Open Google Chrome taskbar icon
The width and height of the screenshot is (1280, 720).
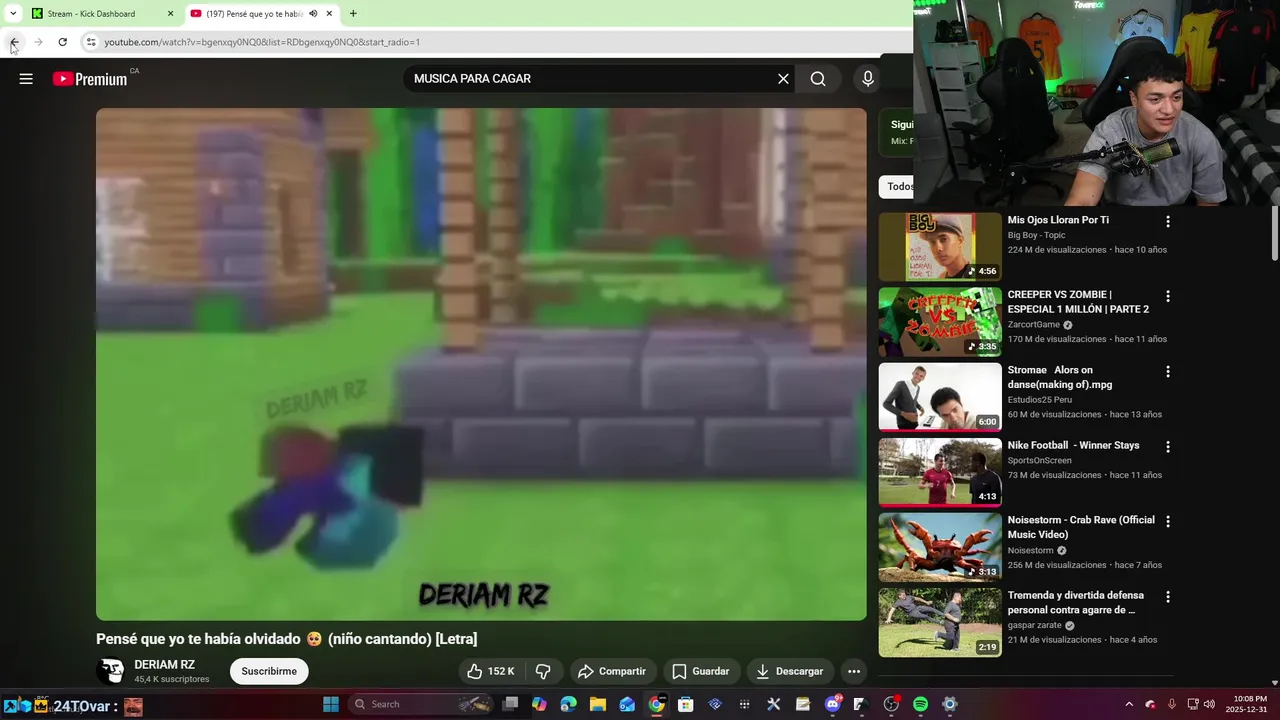[656, 704]
